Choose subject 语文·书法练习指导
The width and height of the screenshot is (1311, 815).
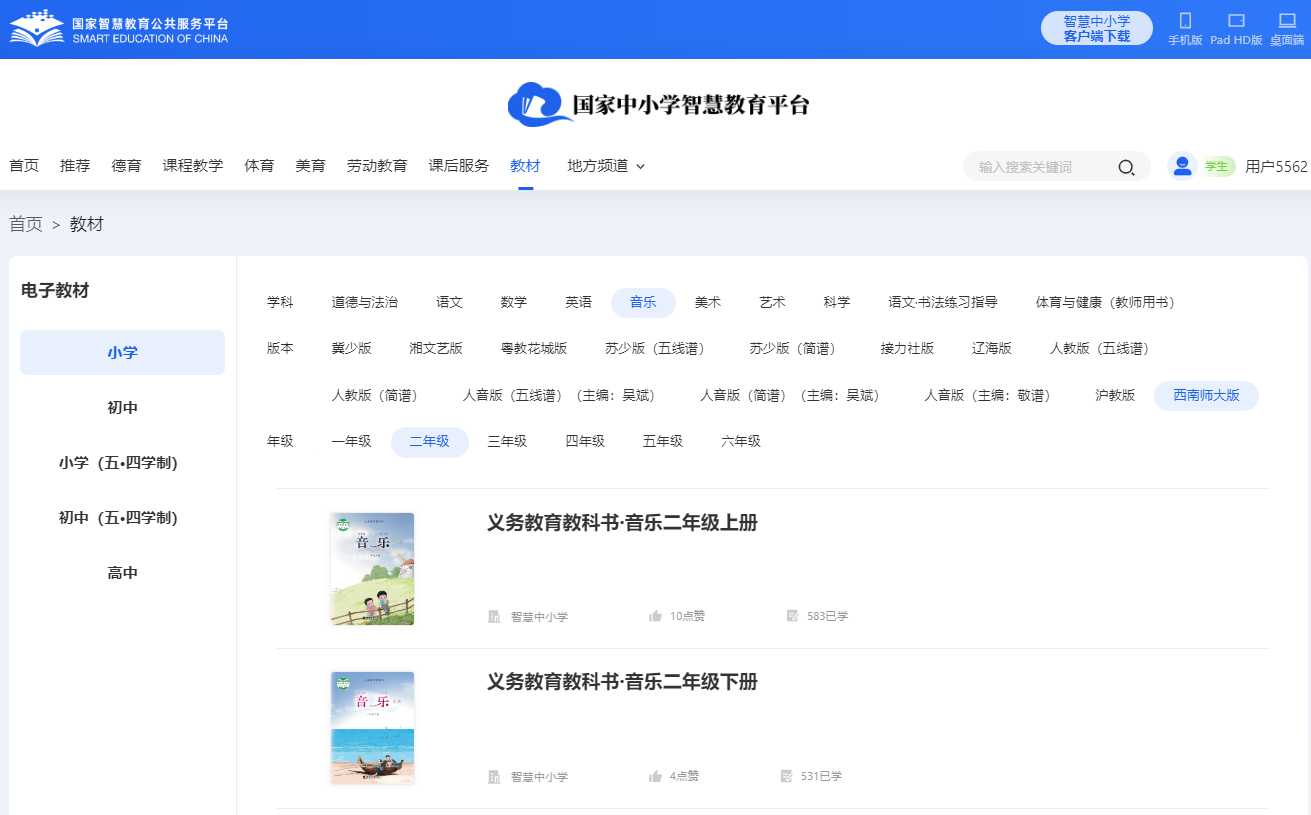point(943,302)
